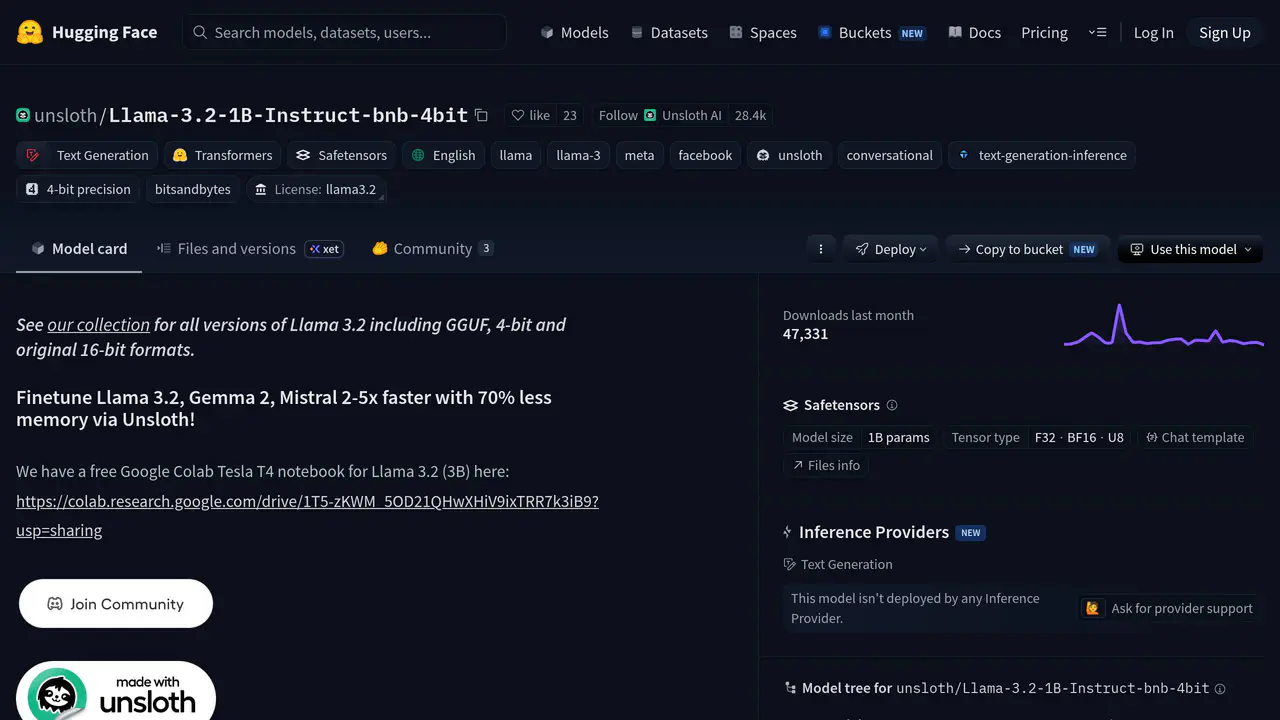Open the our collection link

pos(98,325)
